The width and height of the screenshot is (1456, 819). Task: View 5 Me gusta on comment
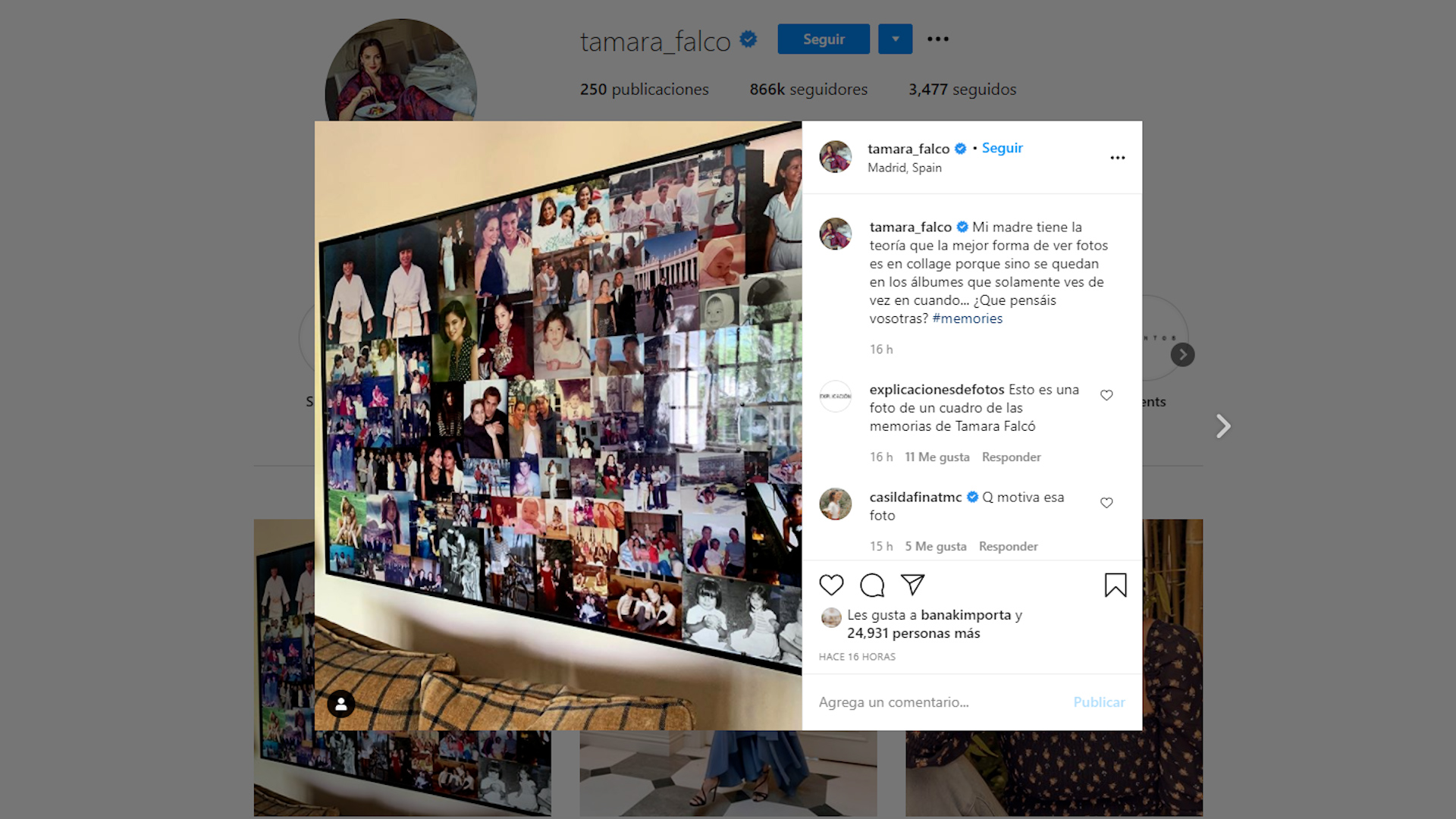(935, 547)
